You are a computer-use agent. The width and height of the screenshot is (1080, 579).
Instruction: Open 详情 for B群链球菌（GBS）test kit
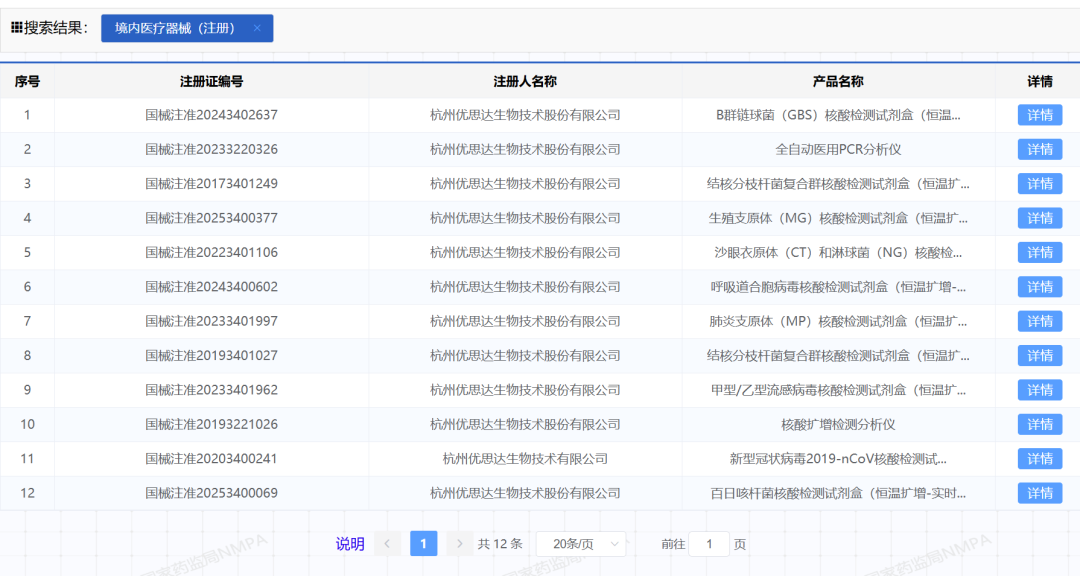(1040, 115)
